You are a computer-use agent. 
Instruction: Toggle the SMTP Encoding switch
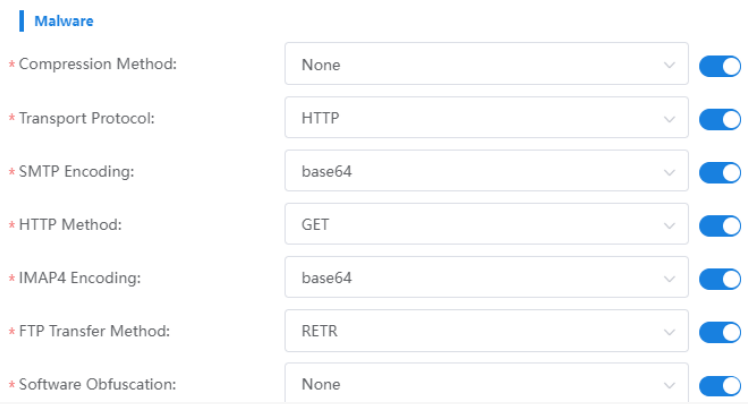719,172
